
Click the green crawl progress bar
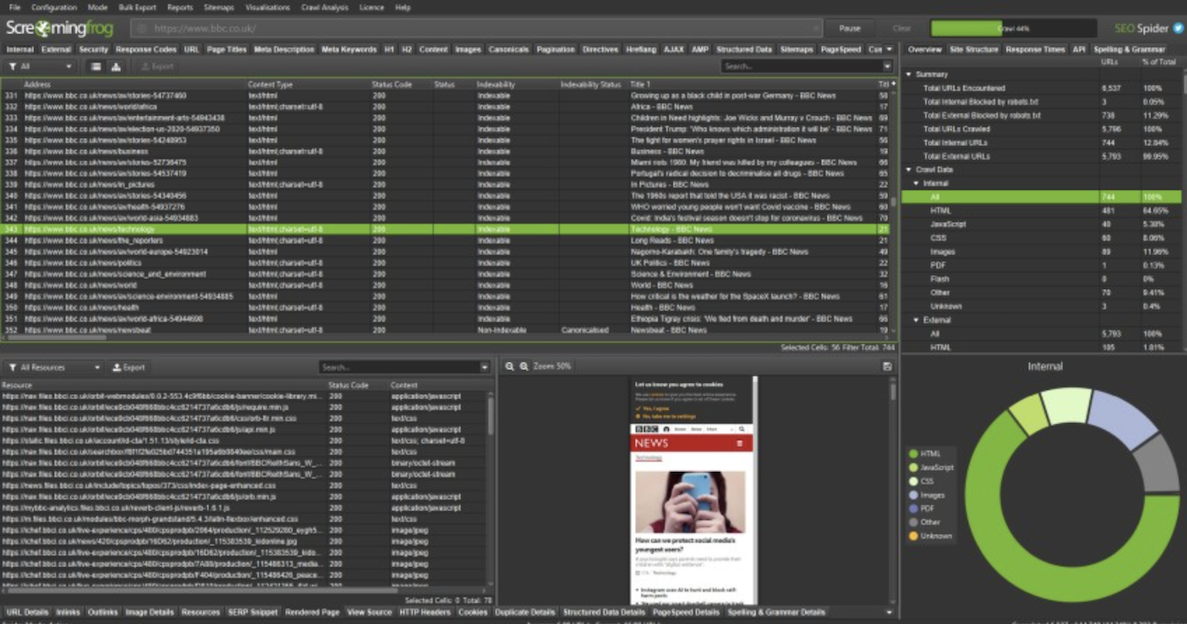point(1012,29)
